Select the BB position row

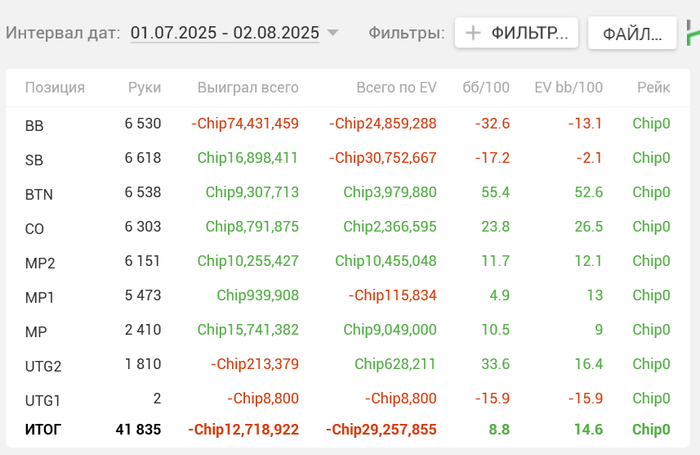pyautogui.click(x=348, y=124)
